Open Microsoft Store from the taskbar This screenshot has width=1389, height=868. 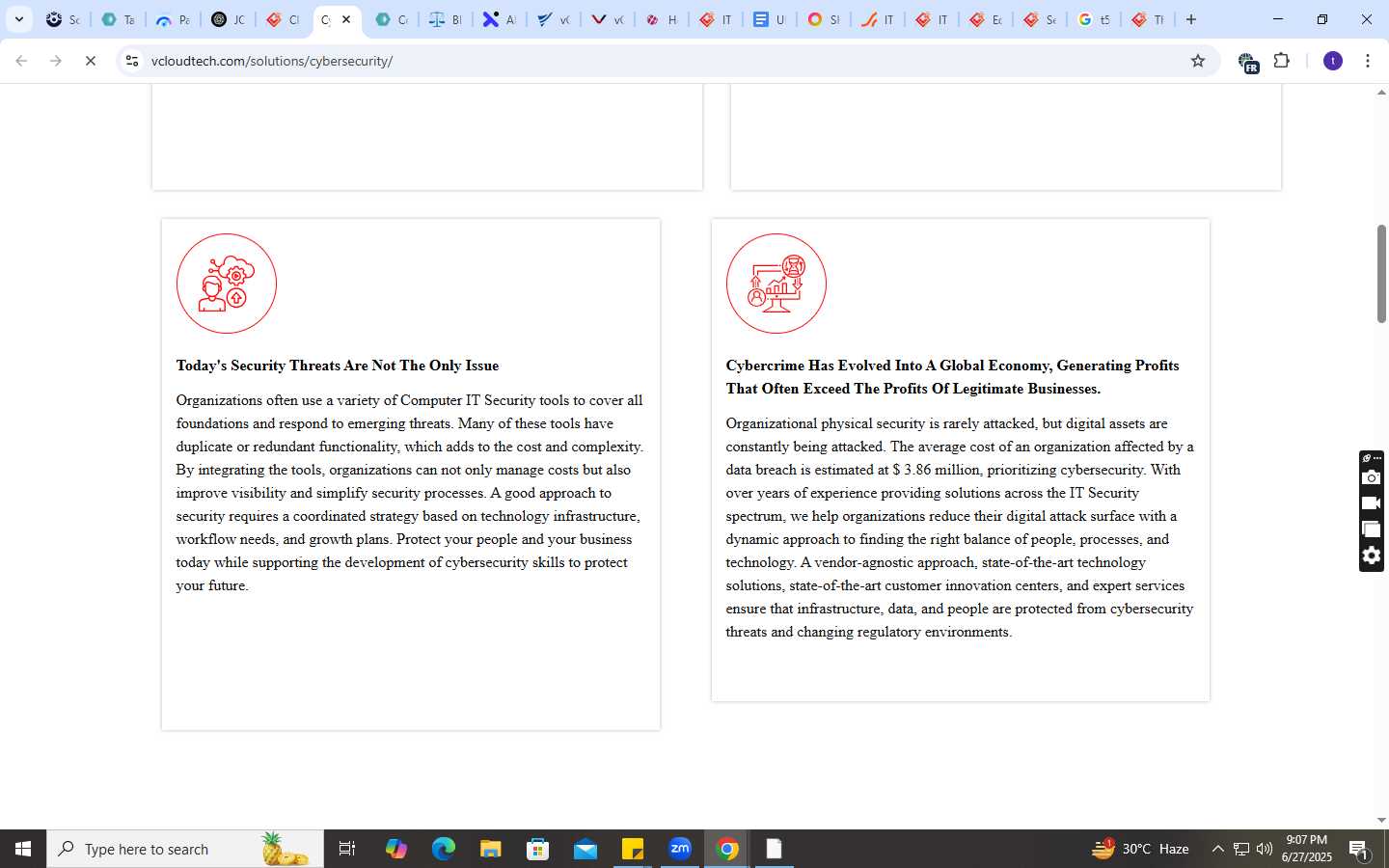click(538, 849)
